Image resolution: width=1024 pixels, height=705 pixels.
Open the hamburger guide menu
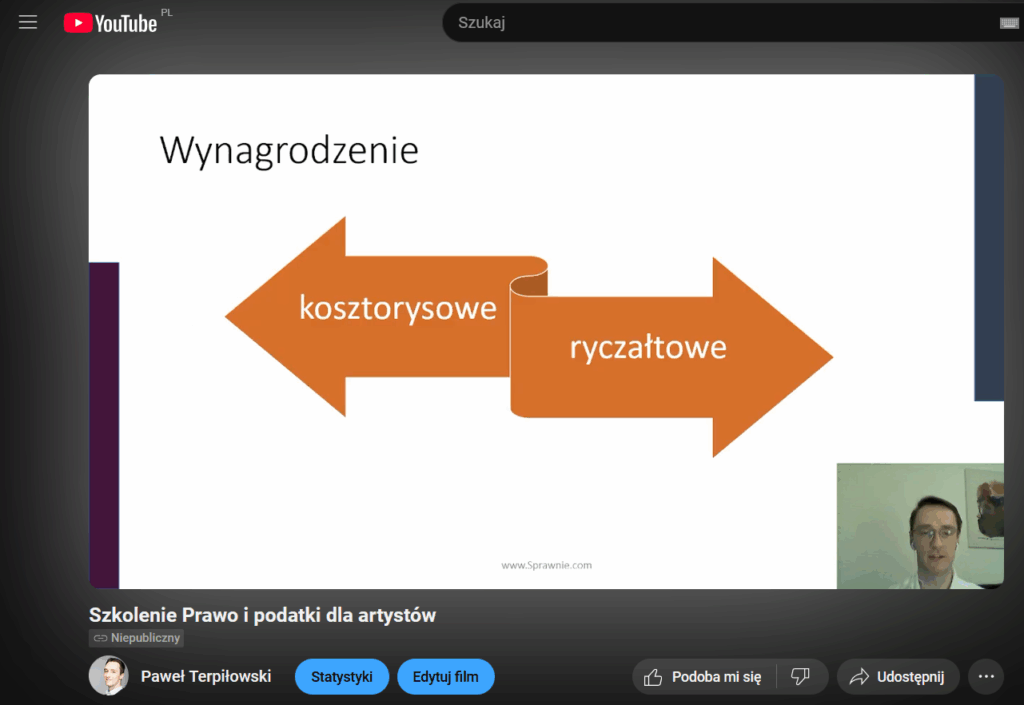coord(28,22)
